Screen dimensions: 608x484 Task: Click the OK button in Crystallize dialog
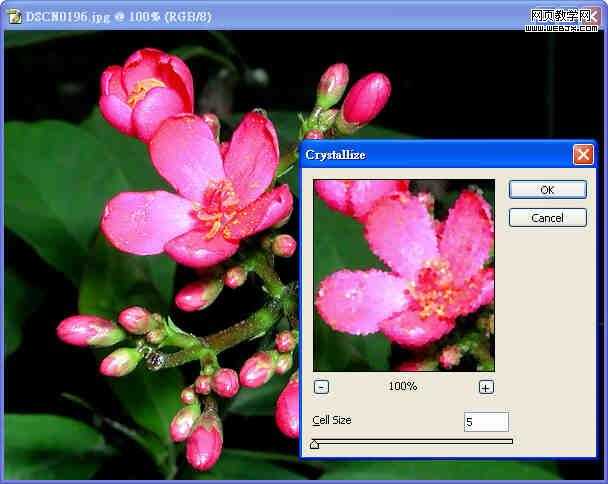coord(547,190)
